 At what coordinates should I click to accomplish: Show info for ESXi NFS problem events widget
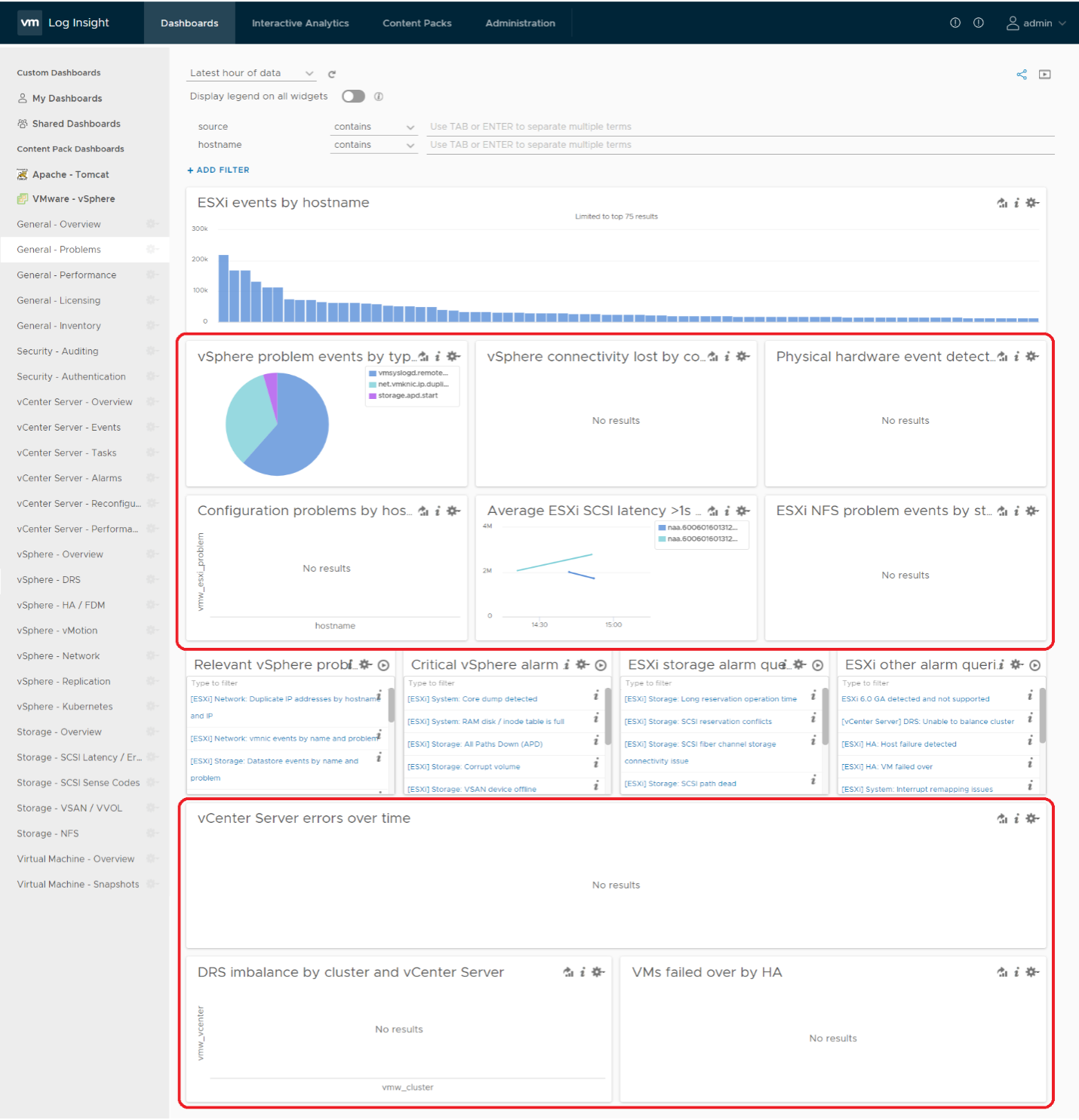point(1016,511)
